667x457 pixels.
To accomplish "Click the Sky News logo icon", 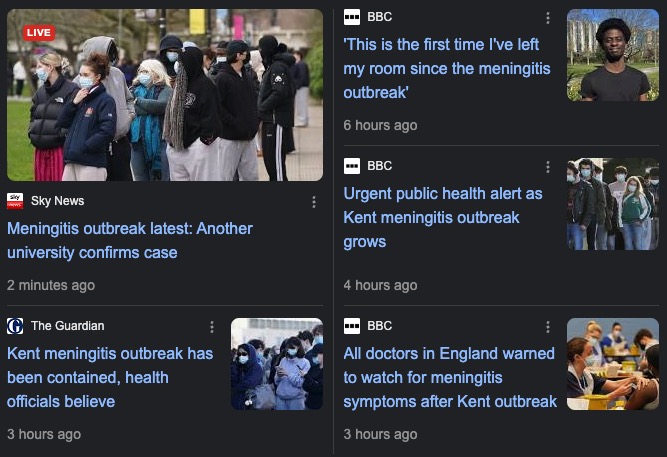I will 15,201.
